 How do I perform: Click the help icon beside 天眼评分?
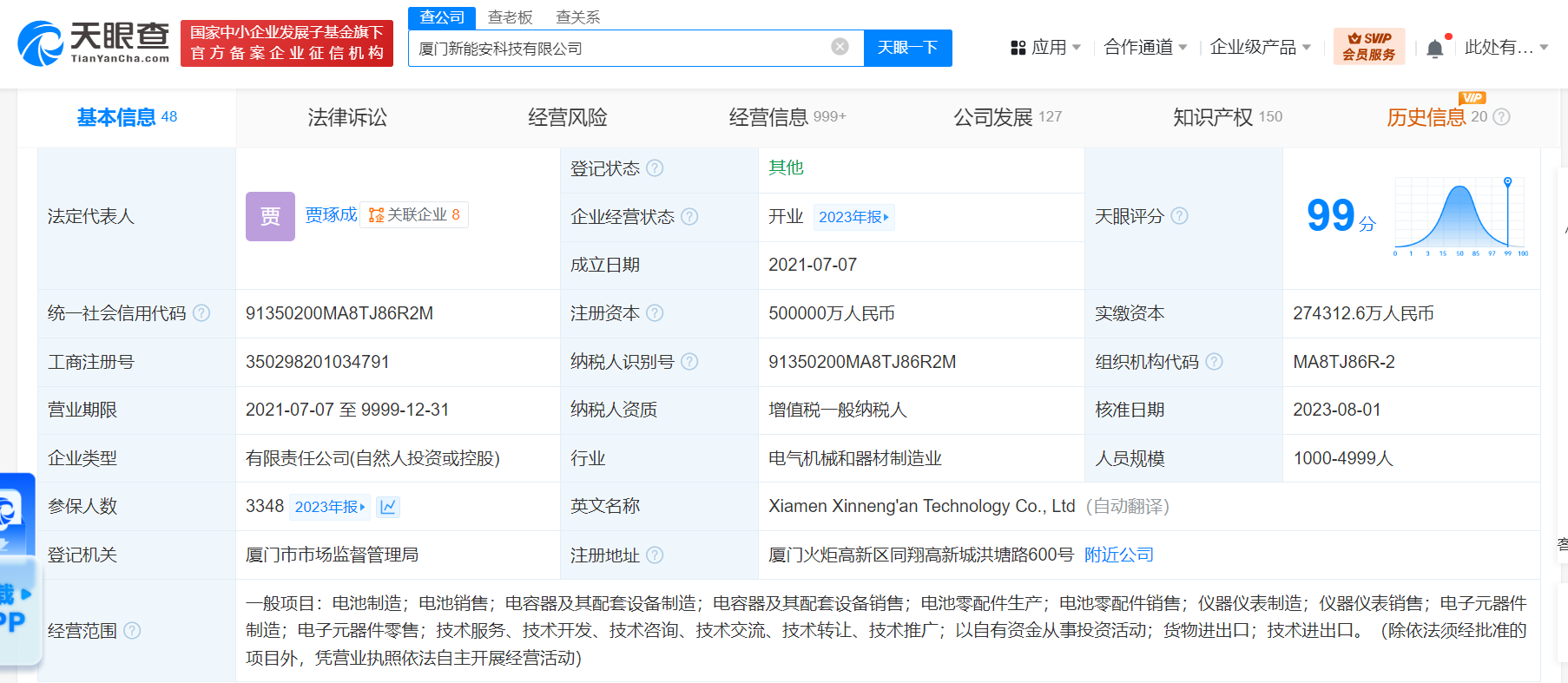click(x=1179, y=216)
